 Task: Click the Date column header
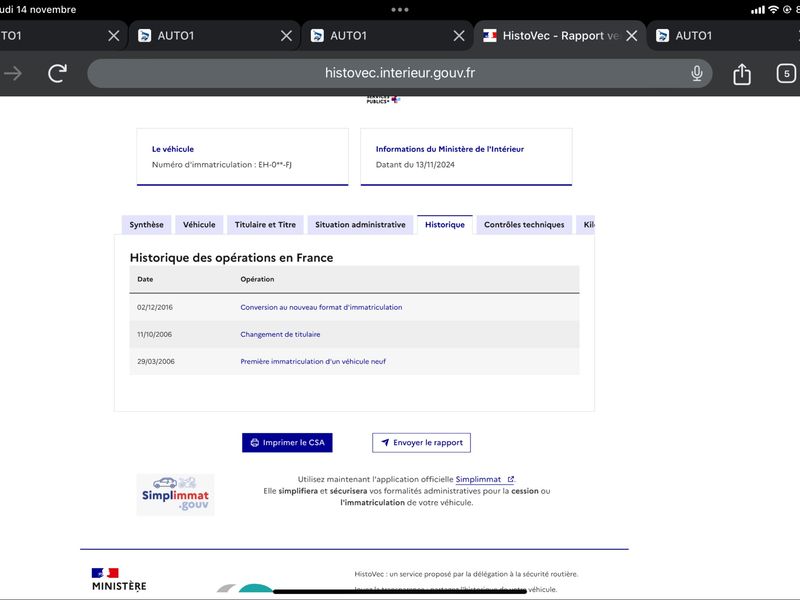coord(145,279)
